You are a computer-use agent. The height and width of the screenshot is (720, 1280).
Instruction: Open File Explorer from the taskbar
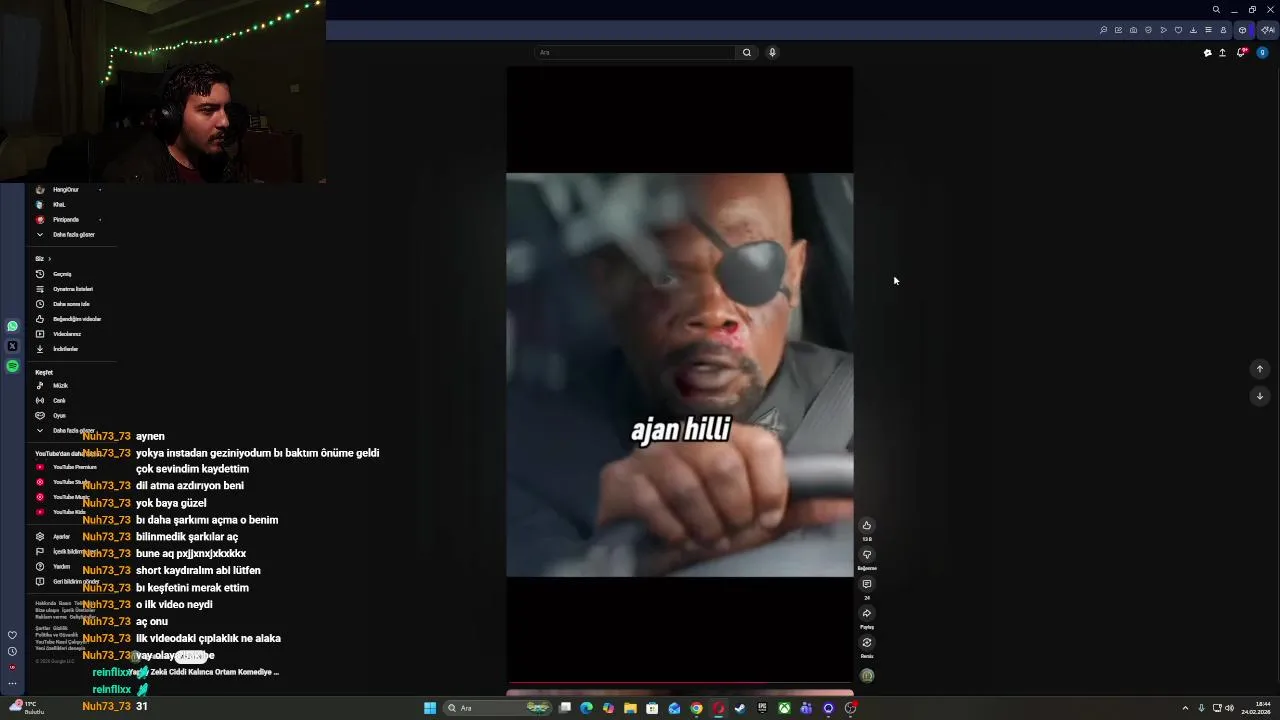(x=630, y=708)
